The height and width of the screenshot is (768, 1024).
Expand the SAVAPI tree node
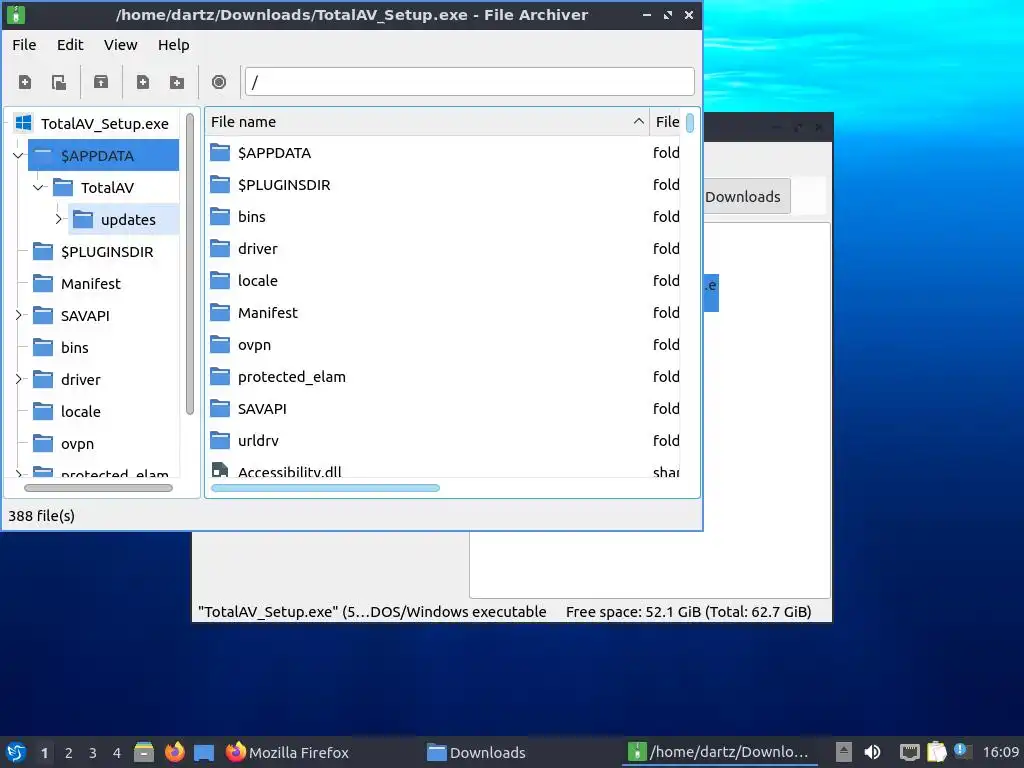tap(18, 315)
